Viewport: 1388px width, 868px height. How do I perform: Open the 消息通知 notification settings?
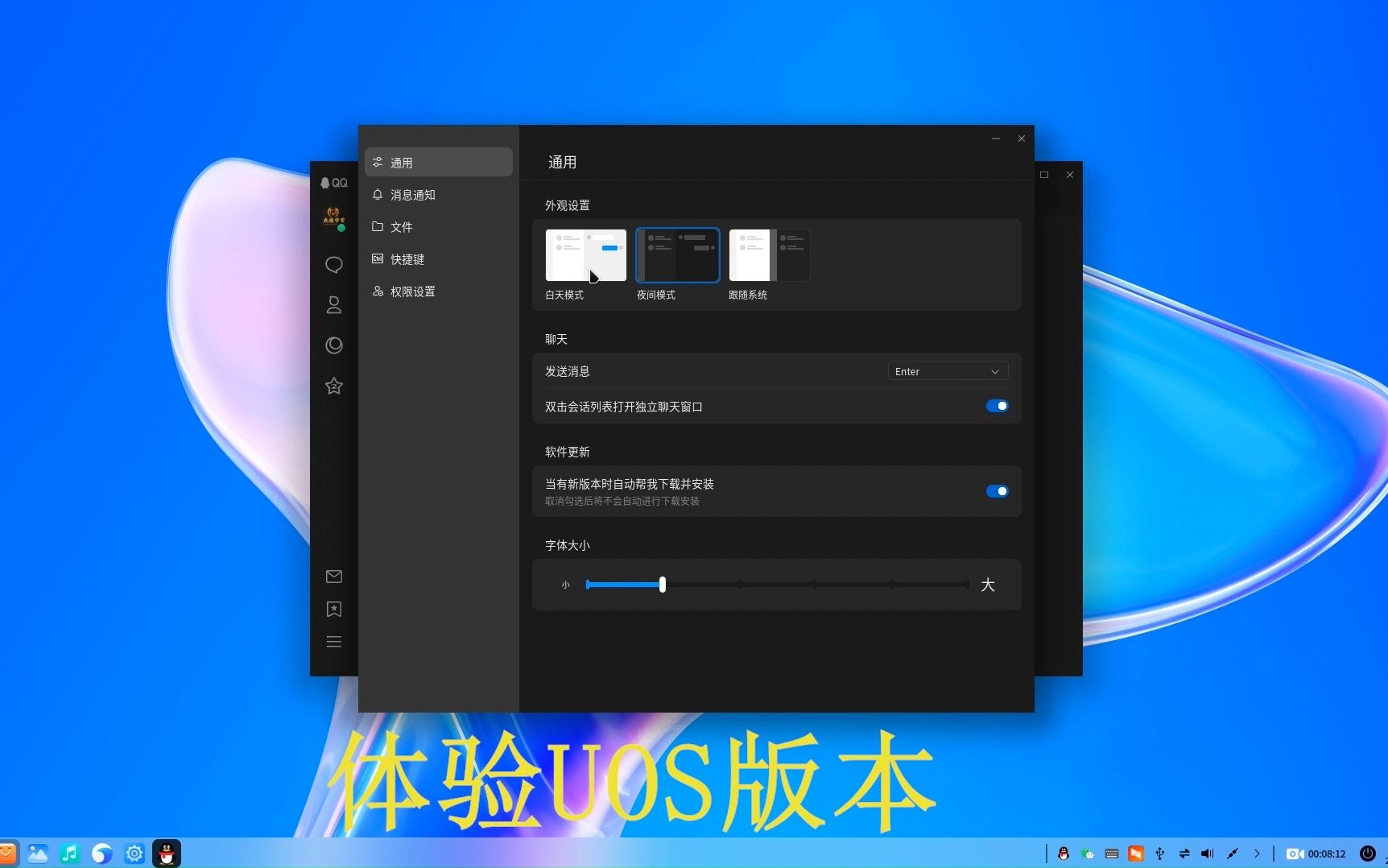439,195
